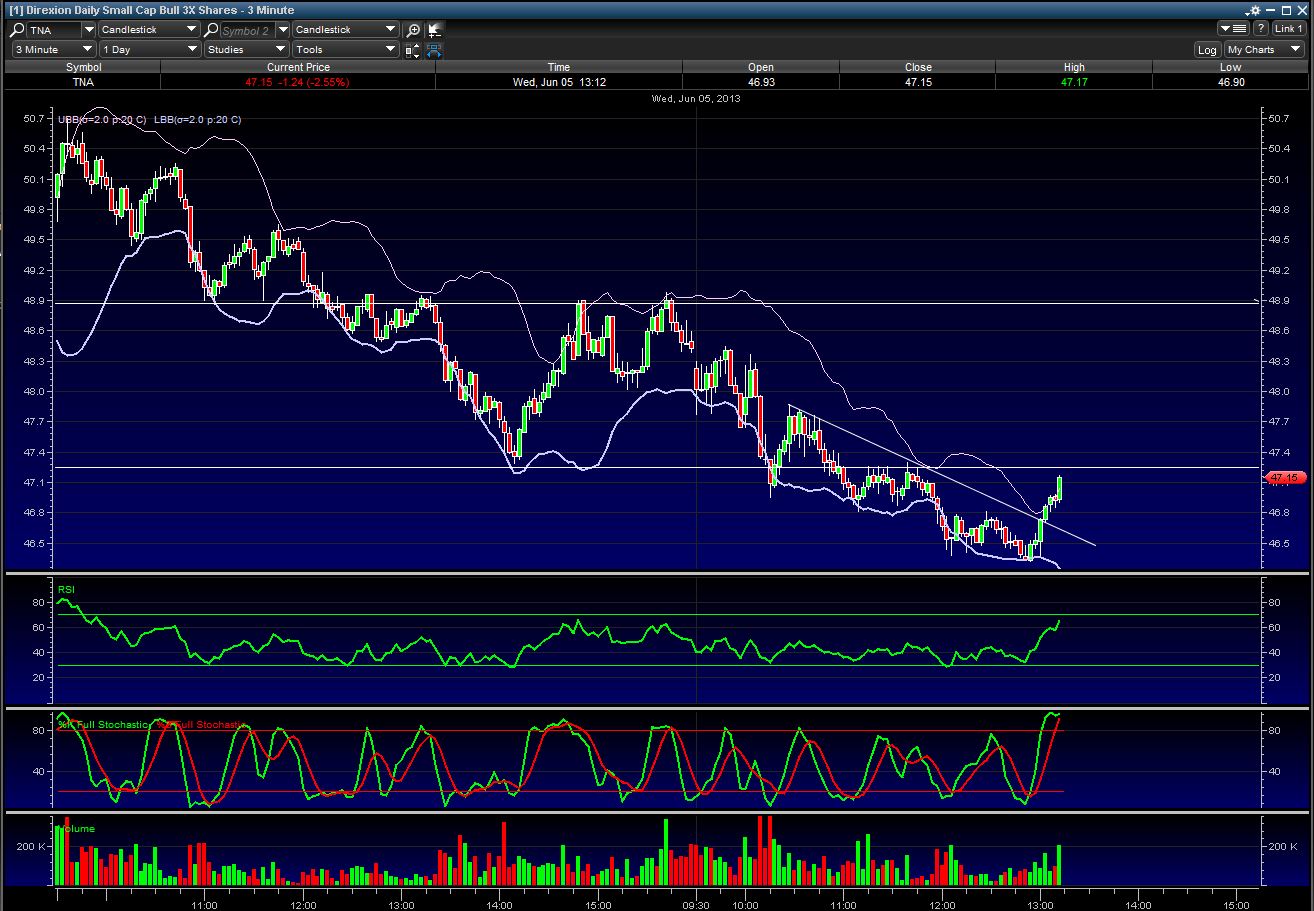Click the red 47.15 price marker on axis
This screenshot has width=1314, height=911.
(1286, 478)
